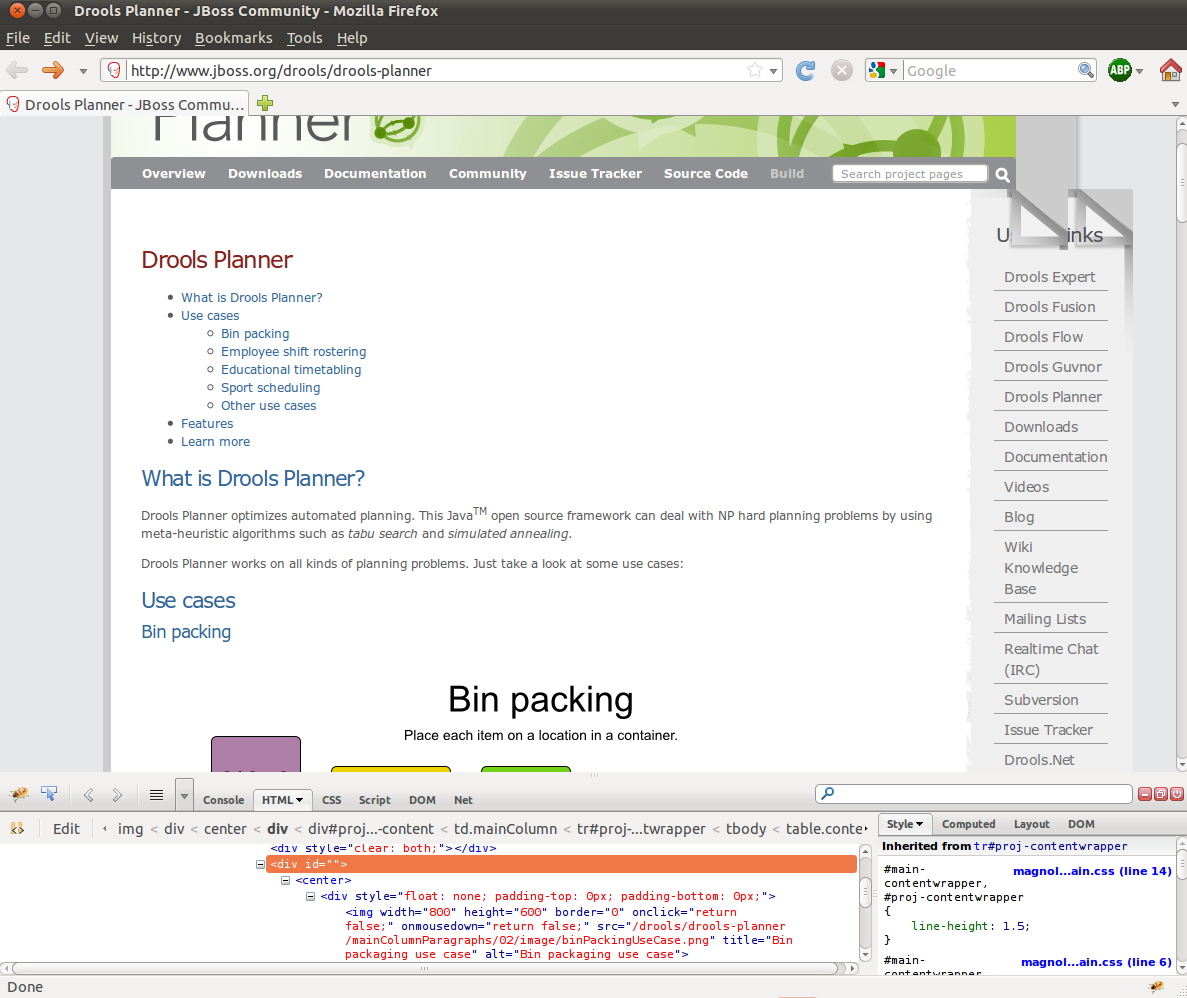Click the line-height: 1.5 CSS property

click(970, 926)
